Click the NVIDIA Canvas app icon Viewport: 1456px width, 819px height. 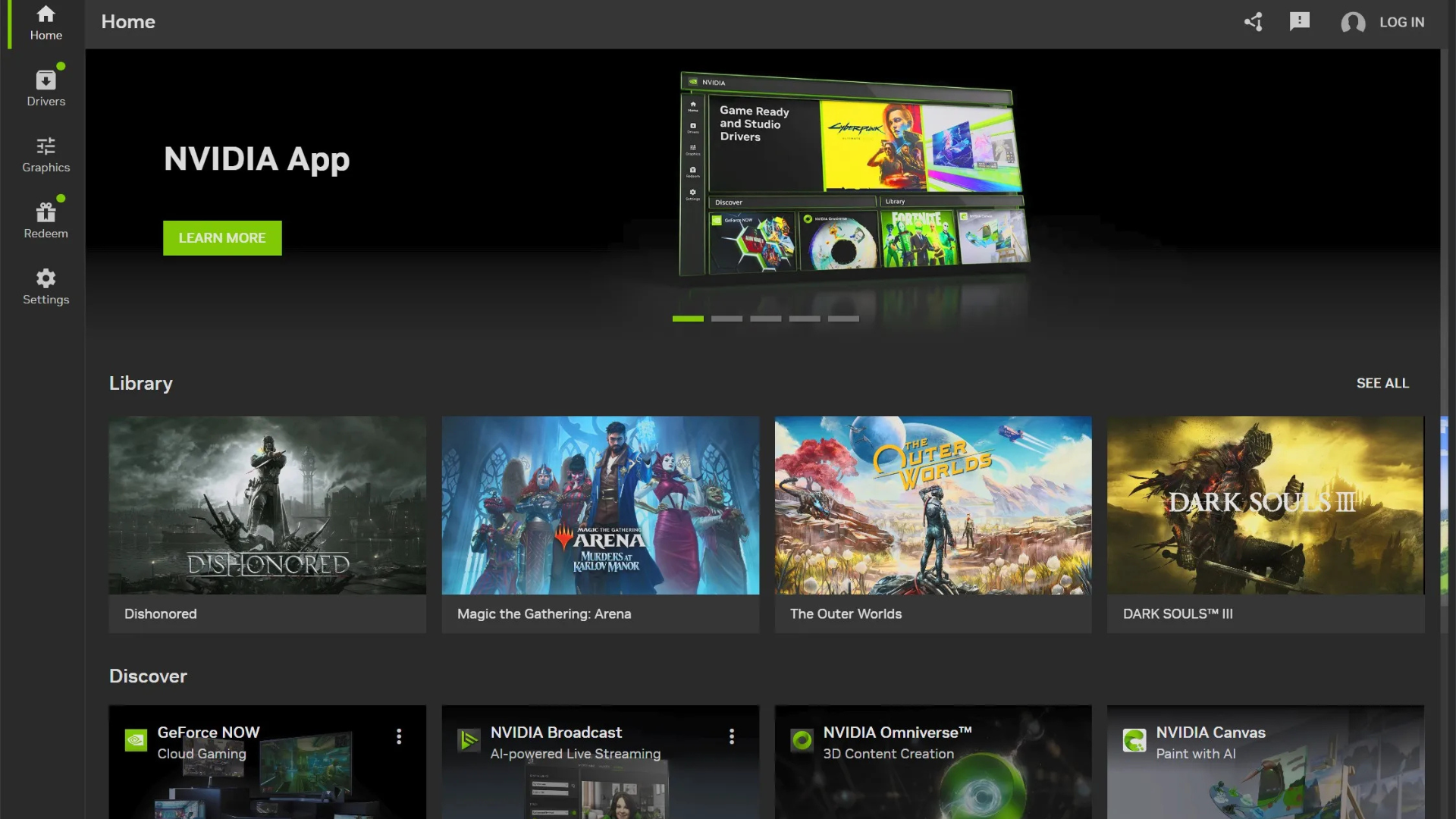tap(1134, 740)
